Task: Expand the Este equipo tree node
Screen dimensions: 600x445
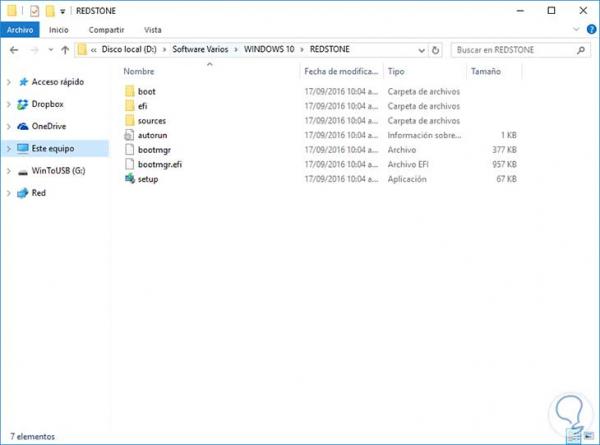Action: coord(9,148)
